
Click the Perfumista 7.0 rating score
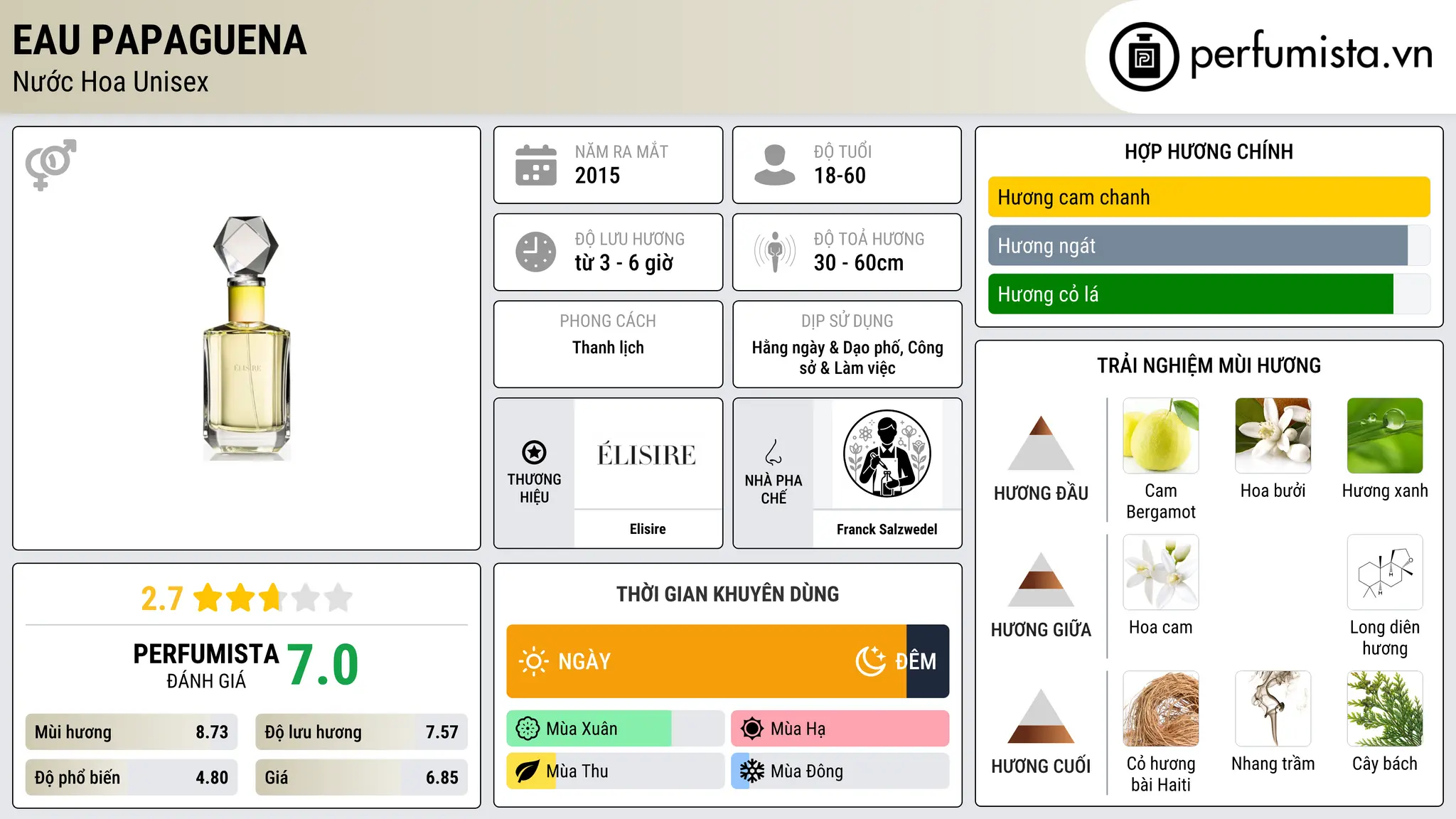pos(323,665)
